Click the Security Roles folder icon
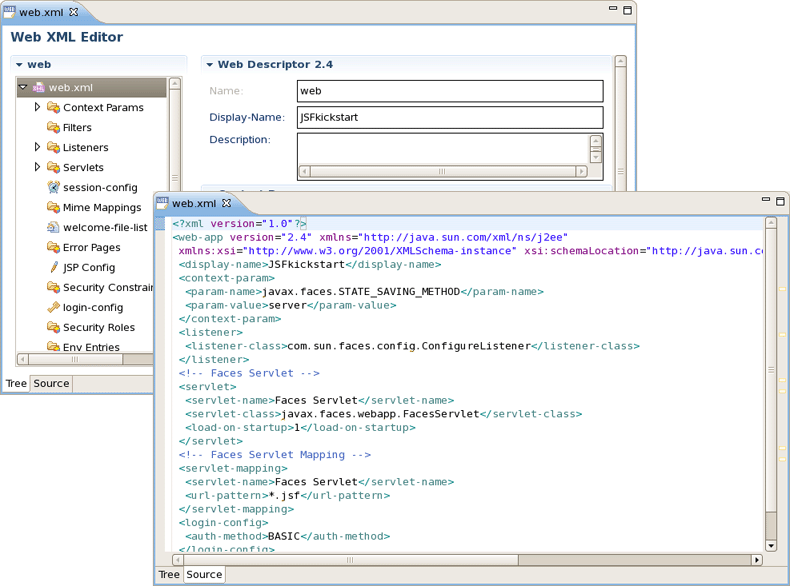The height and width of the screenshot is (586, 790). (x=53, y=327)
